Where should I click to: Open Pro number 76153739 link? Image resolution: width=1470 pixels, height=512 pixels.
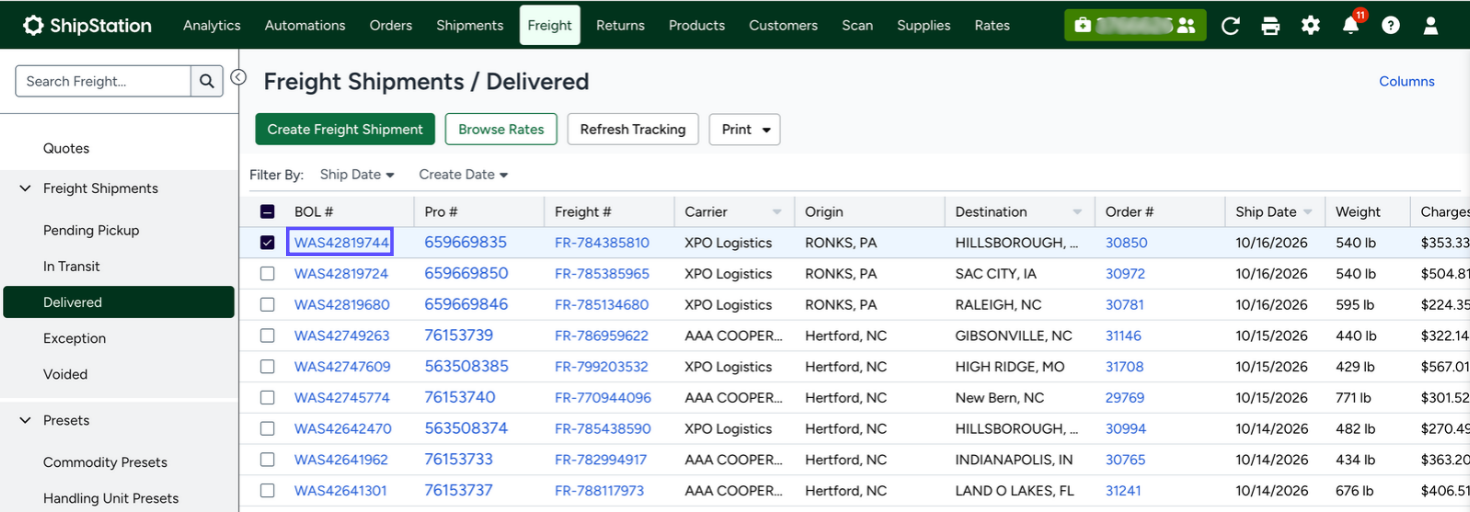click(459, 336)
